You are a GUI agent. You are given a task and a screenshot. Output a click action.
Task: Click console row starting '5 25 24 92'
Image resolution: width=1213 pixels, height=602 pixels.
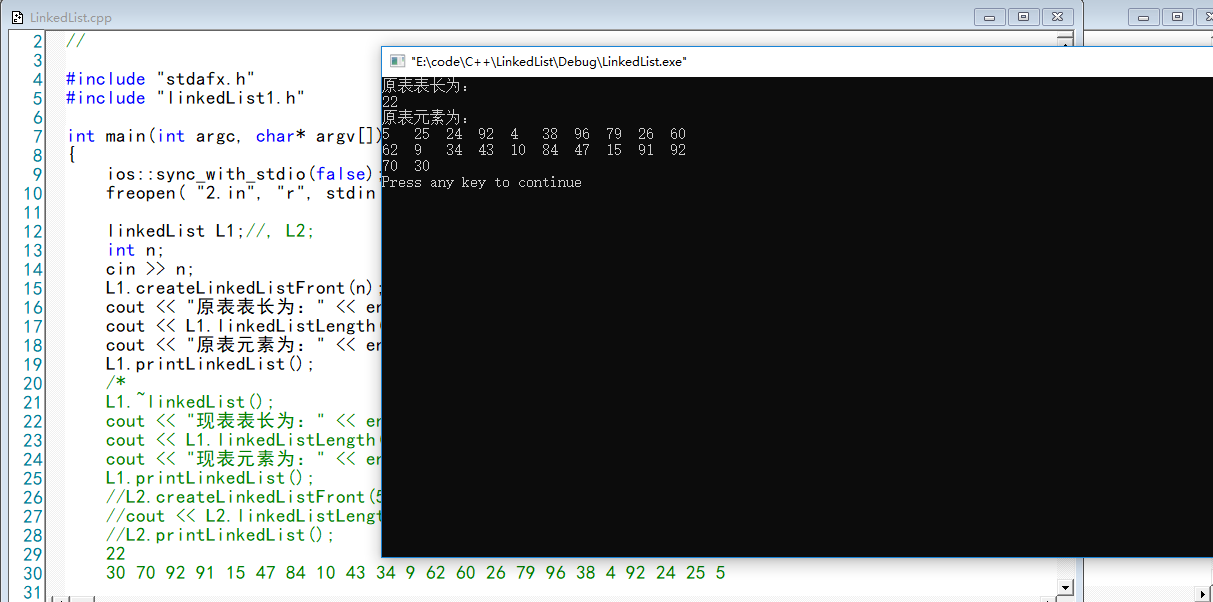click(534, 134)
